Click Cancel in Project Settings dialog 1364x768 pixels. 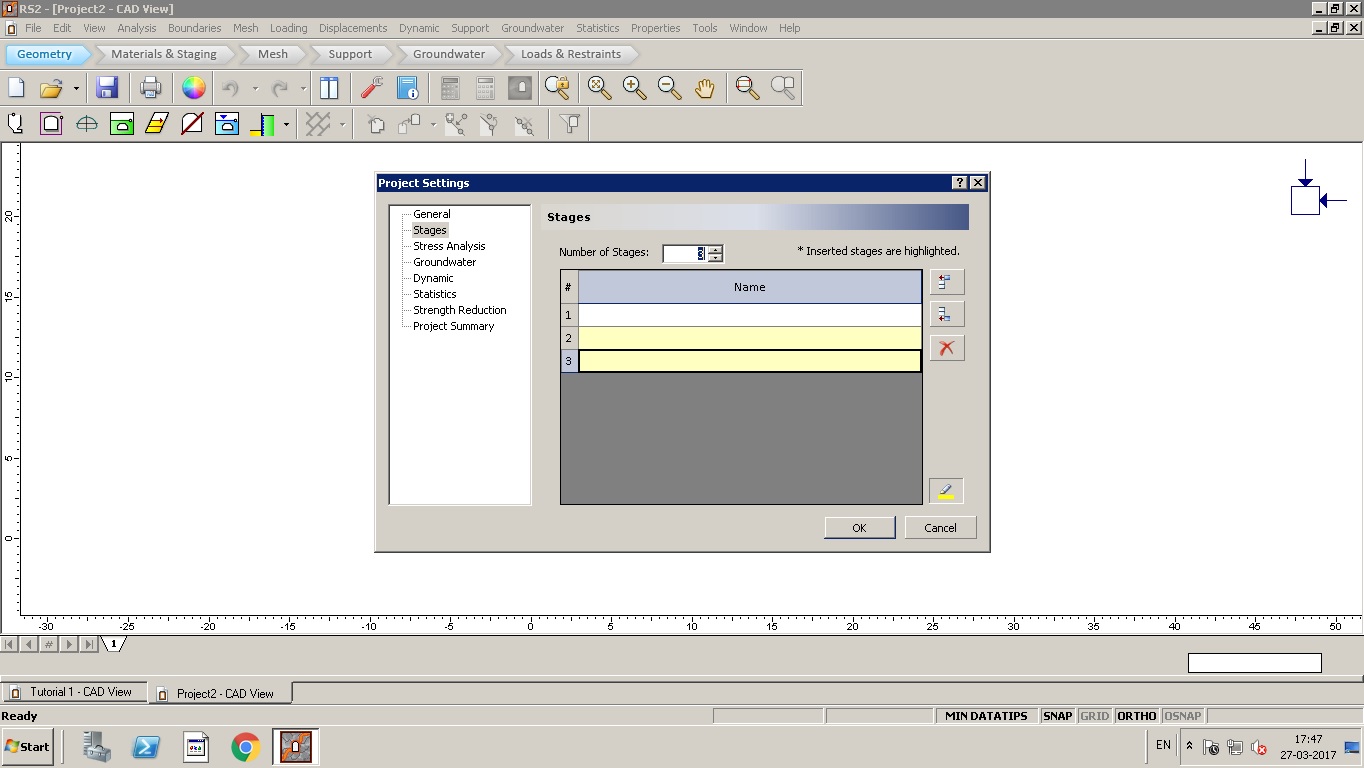click(x=940, y=528)
